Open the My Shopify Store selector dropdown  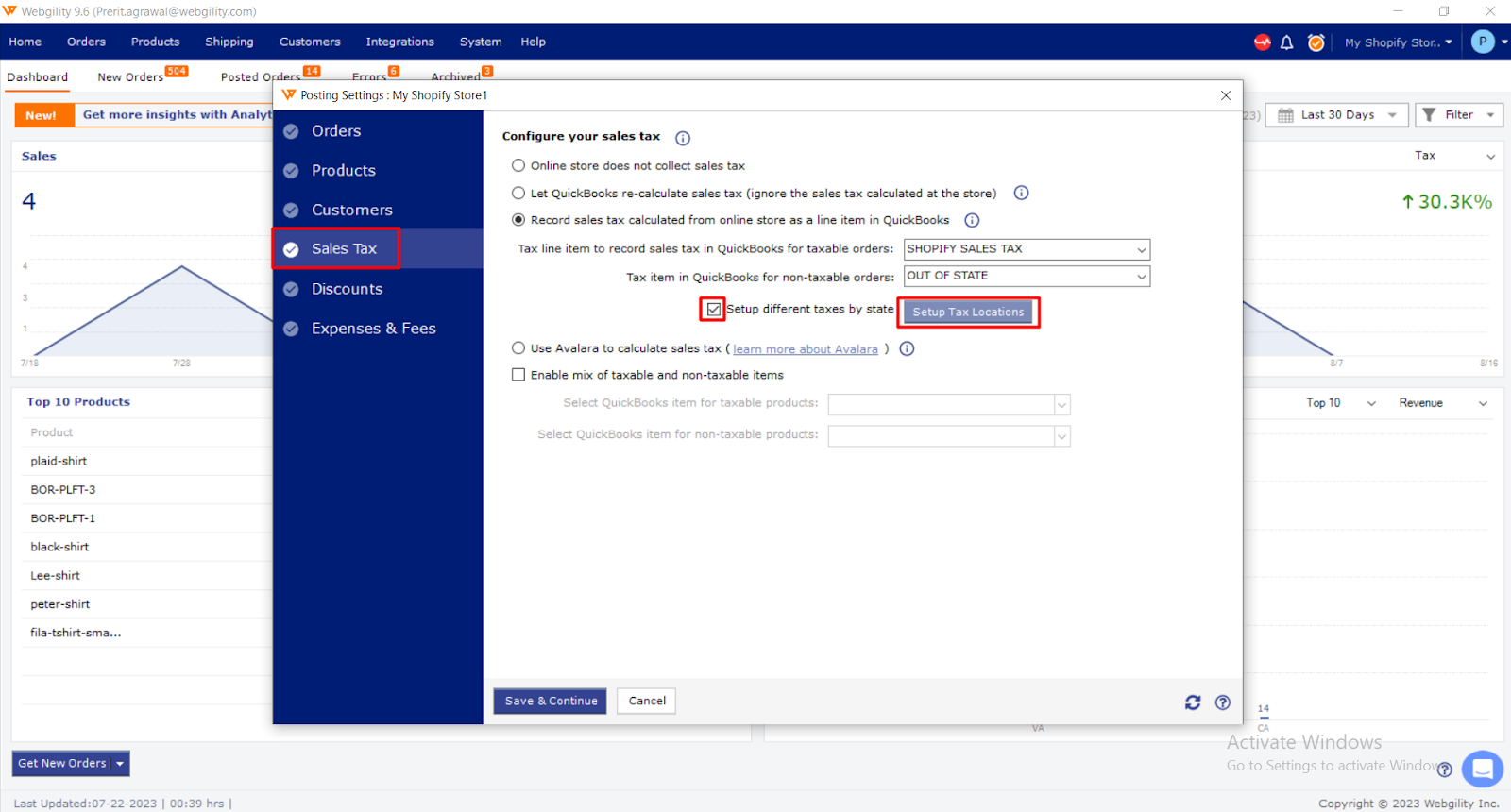pos(1398,42)
